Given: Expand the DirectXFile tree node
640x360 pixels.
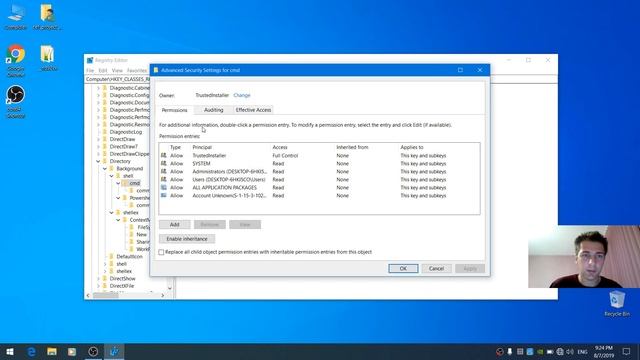Looking at the screenshot, I should click(x=98, y=286).
